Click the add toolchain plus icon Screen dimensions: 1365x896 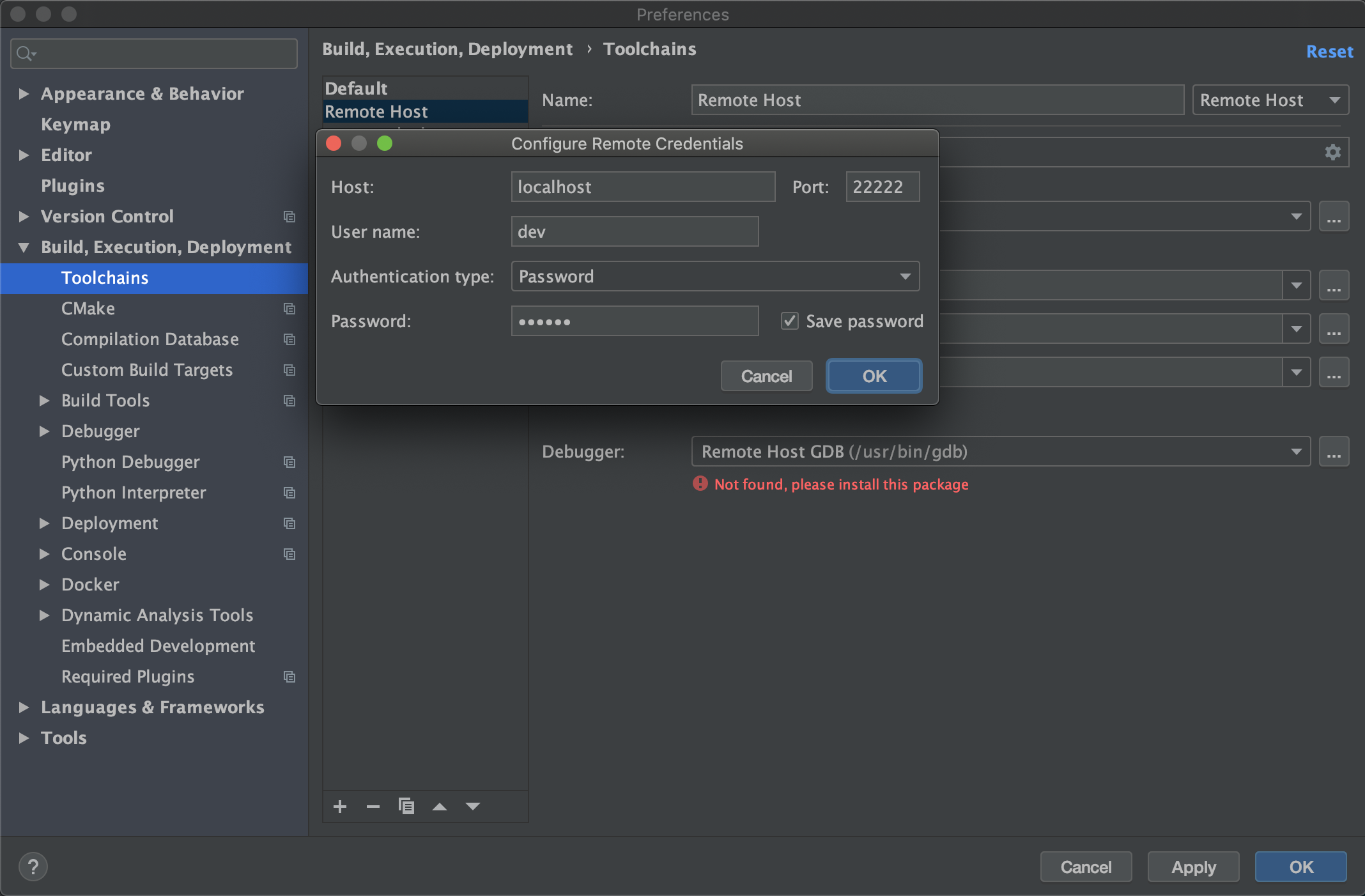pyautogui.click(x=340, y=807)
